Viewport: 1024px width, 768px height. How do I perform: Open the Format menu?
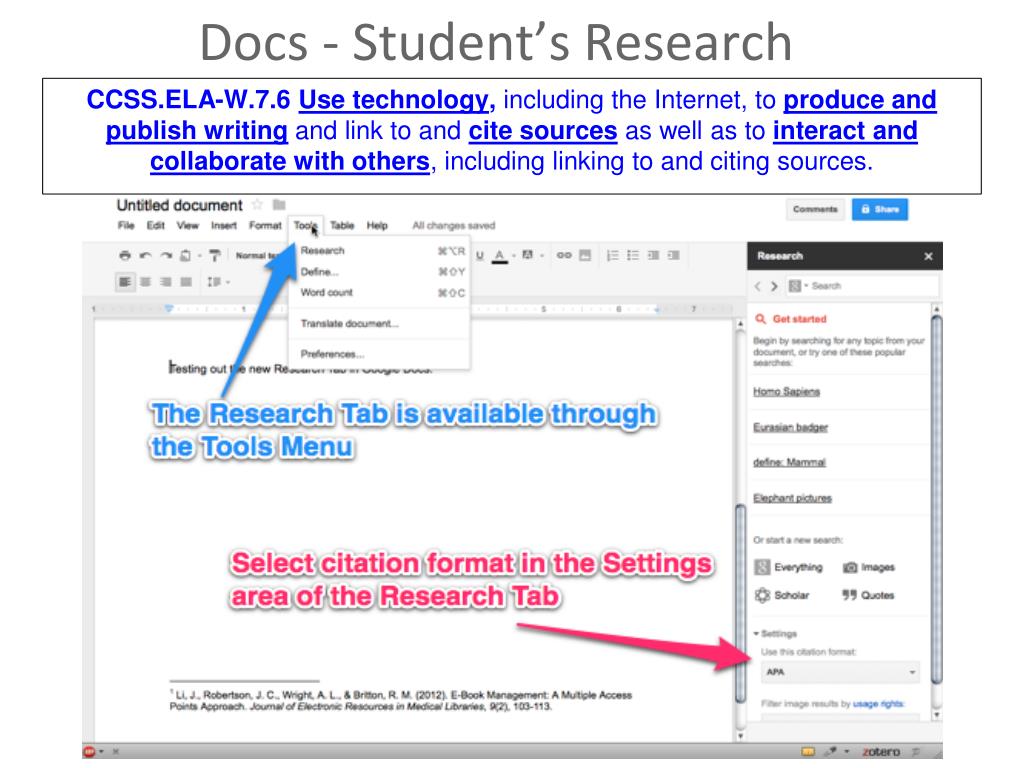265,225
